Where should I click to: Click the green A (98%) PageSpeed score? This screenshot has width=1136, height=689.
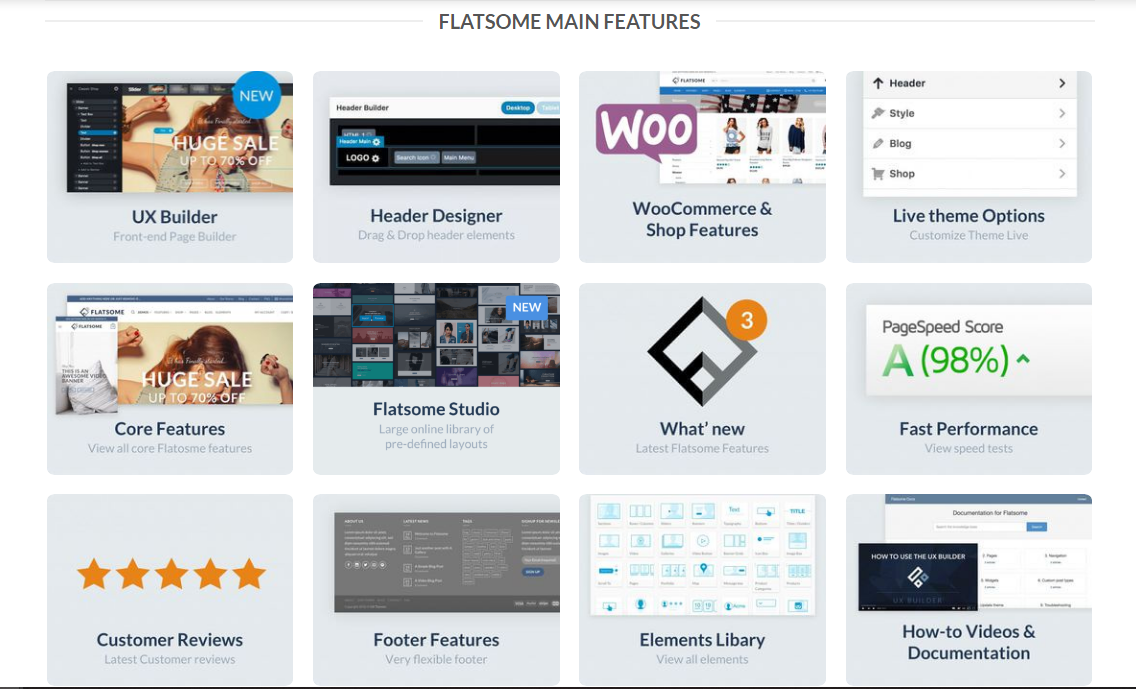(945, 360)
